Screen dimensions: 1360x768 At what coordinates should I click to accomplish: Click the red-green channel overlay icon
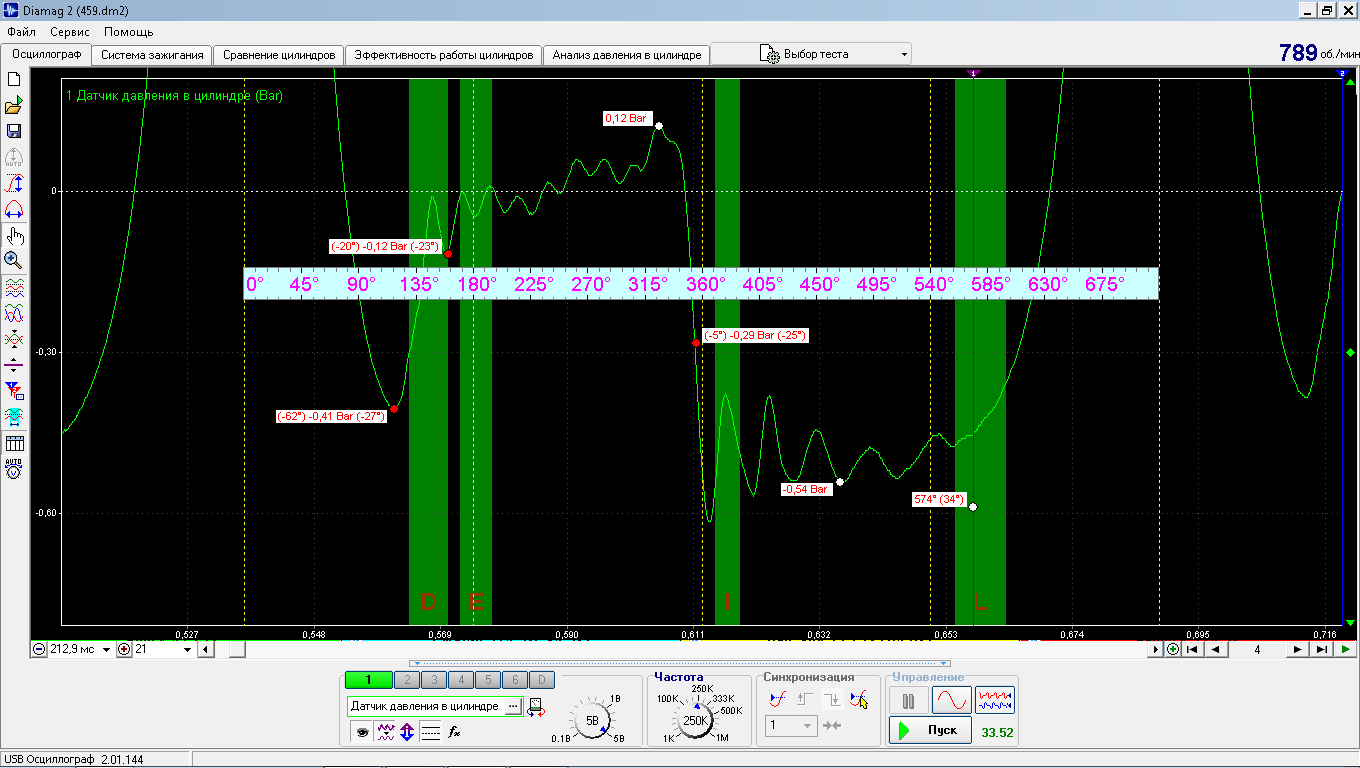14,288
